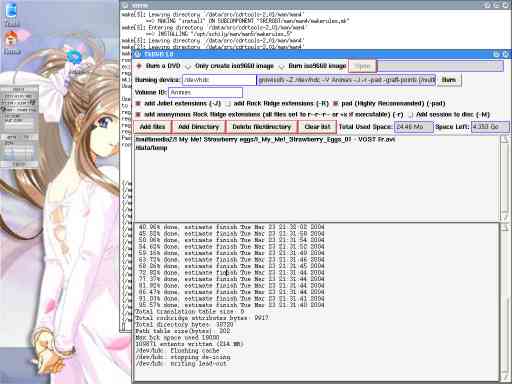Click the 'extents written (214 MB)' log line
The image size is (512, 384).
pos(189,344)
